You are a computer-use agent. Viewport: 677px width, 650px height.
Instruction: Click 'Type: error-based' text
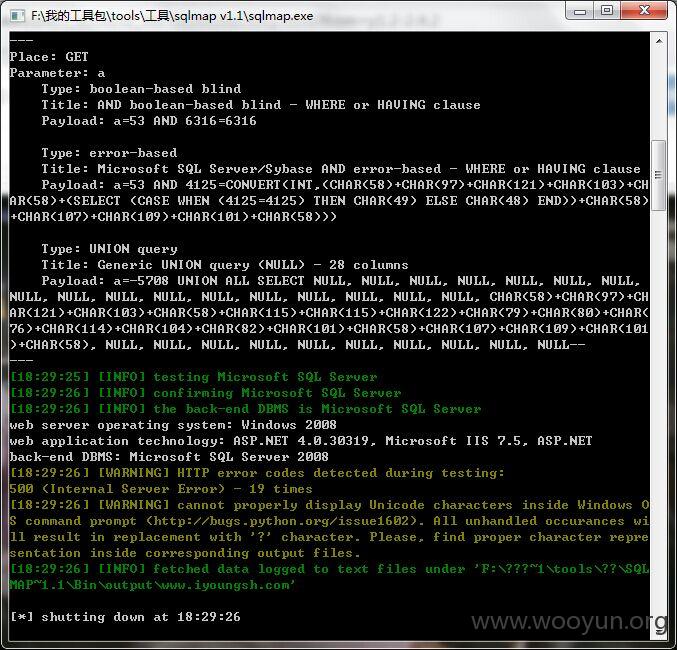[109, 152]
